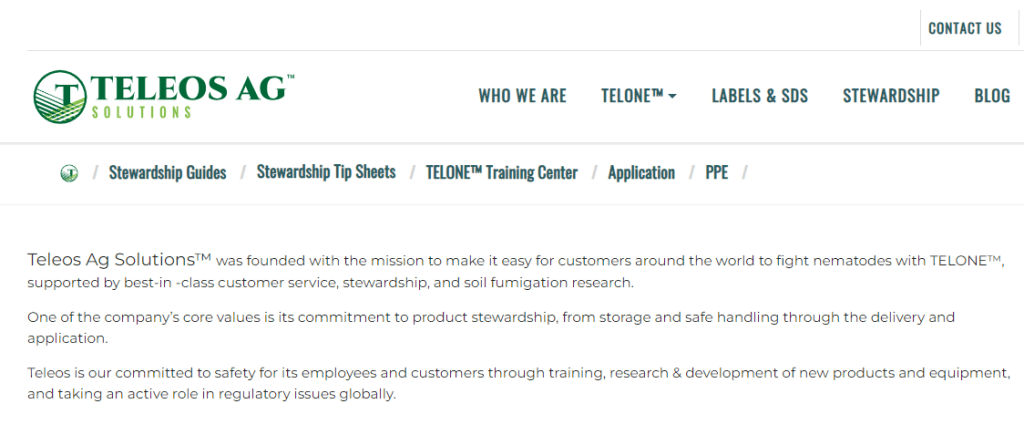This screenshot has width=1024, height=435.
Task: Go to TELONE™ Training Center link
Action: tap(502, 172)
